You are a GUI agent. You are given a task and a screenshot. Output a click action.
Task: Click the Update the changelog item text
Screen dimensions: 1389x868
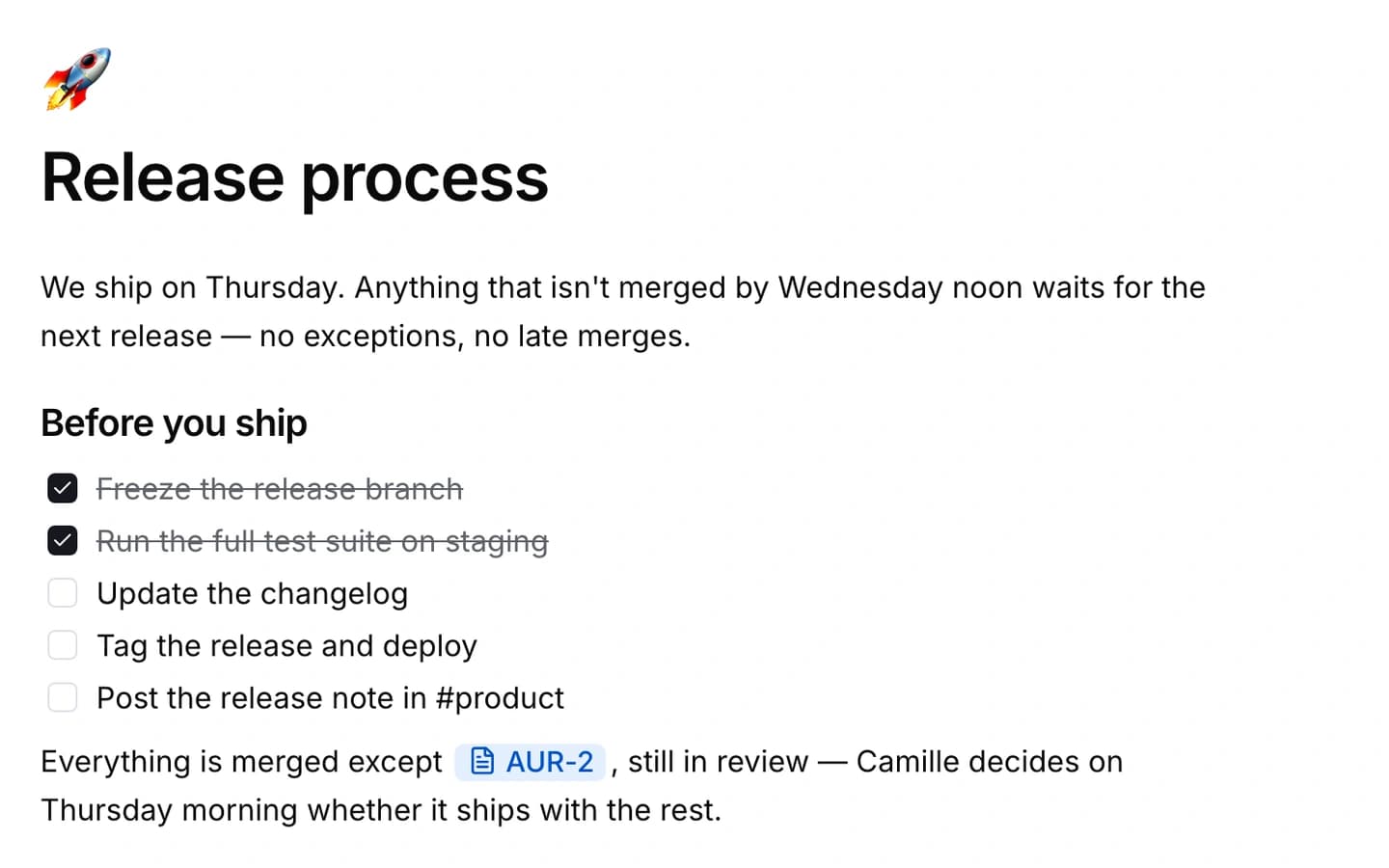[253, 593]
